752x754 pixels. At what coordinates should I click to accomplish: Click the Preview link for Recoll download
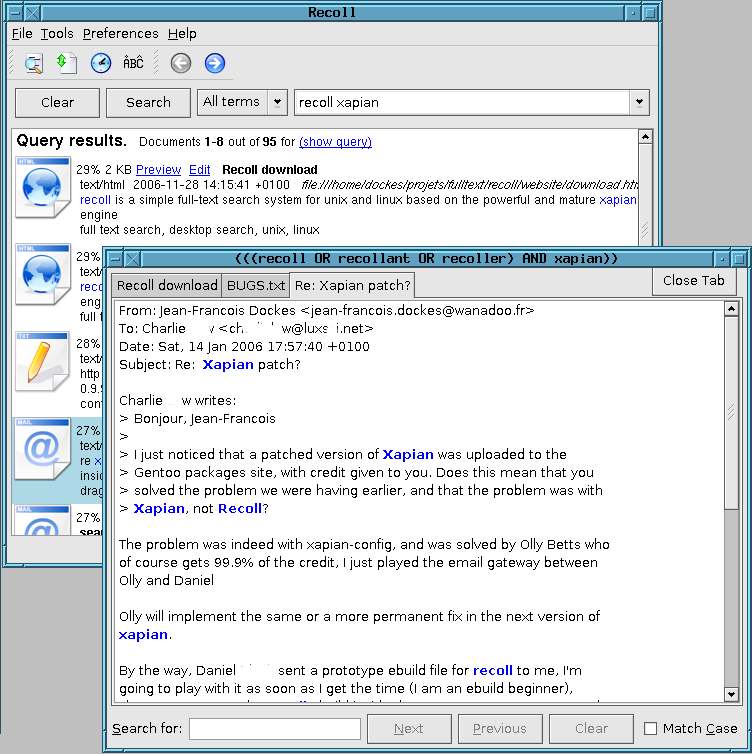[x=158, y=170]
